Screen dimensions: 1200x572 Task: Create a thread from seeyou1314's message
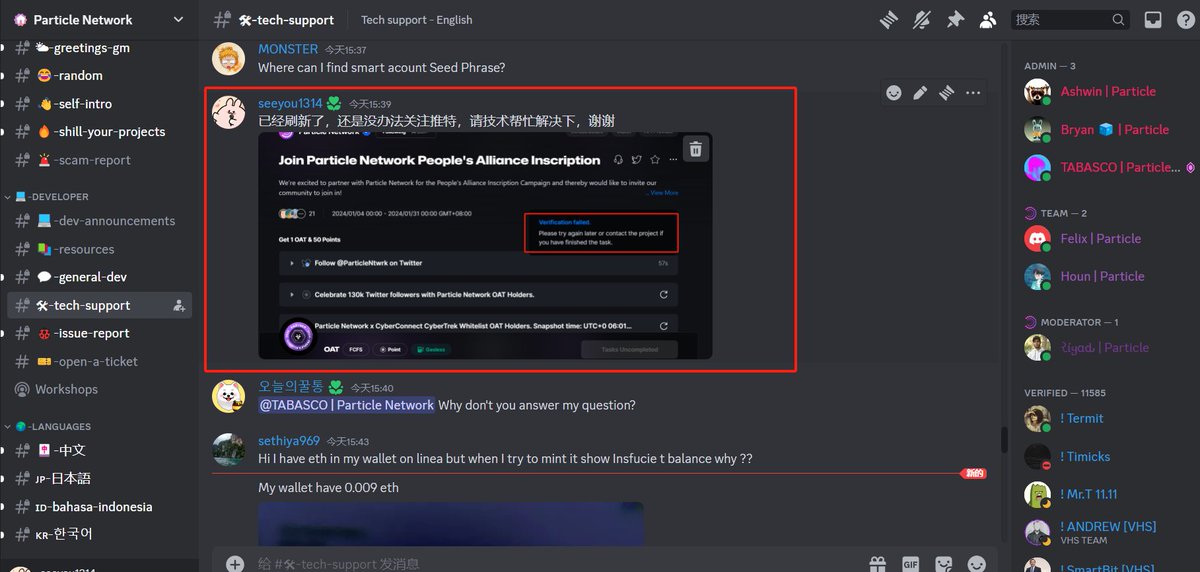(946, 93)
